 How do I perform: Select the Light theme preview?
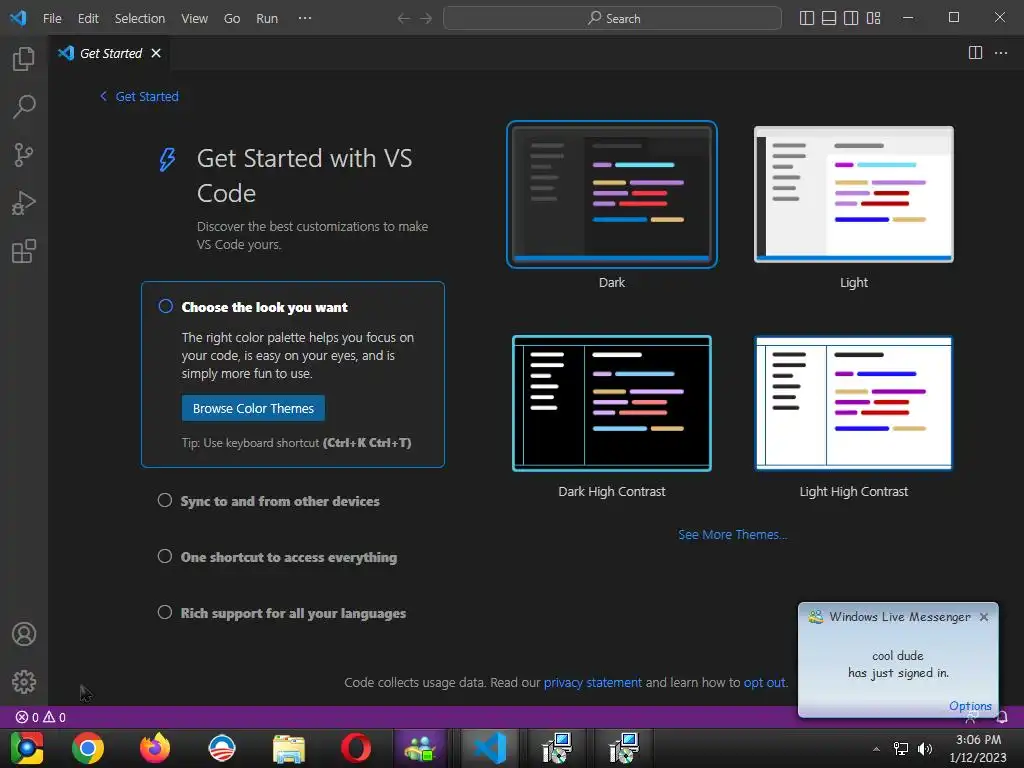pyautogui.click(x=854, y=194)
